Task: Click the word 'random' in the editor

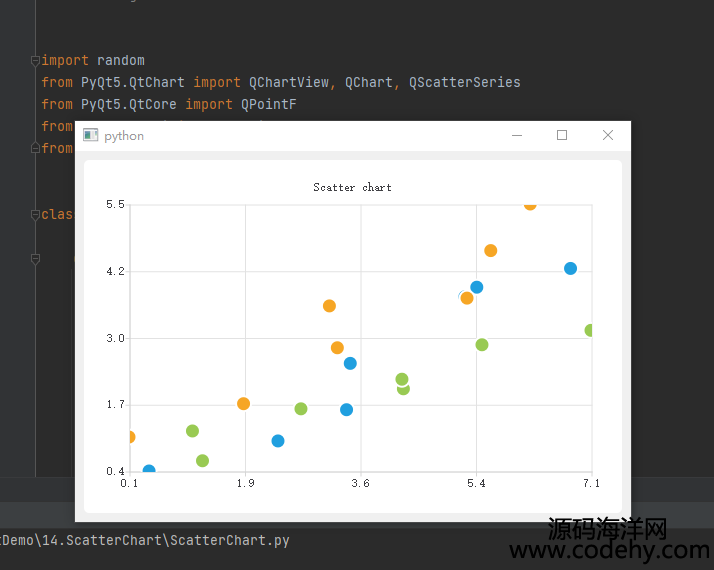Action: tap(120, 60)
